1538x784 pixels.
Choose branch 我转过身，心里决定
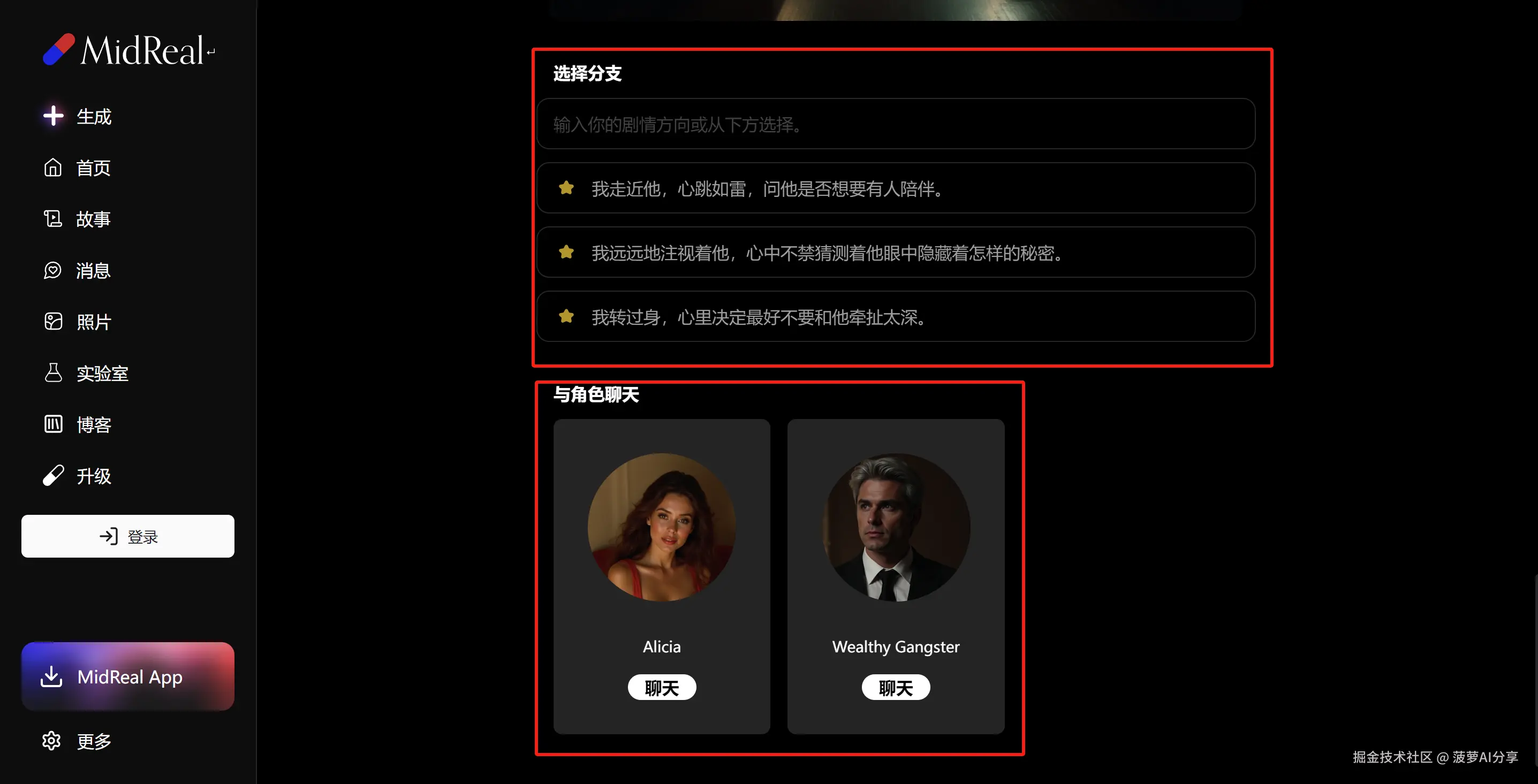(896, 317)
